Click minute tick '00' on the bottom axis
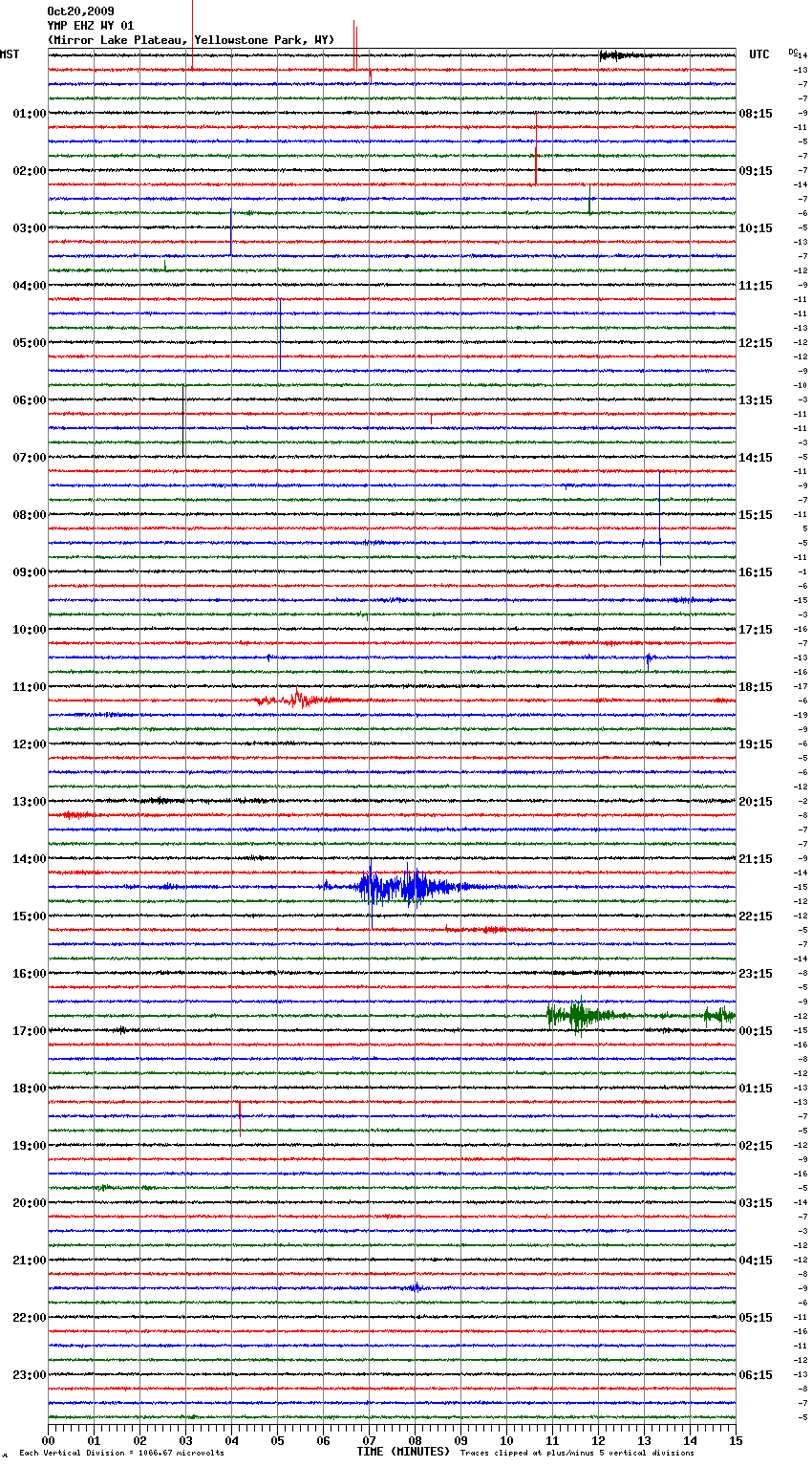 (x=48, y=1440)
